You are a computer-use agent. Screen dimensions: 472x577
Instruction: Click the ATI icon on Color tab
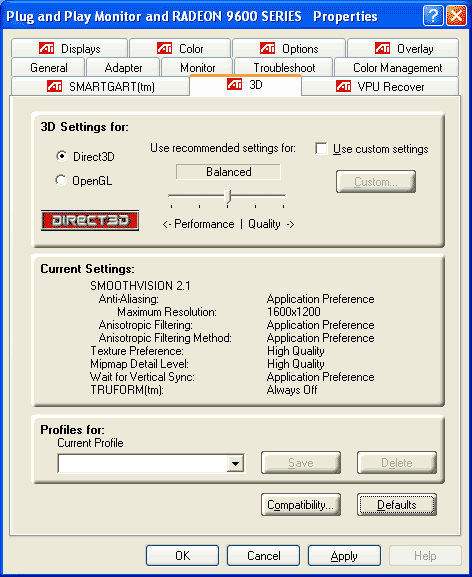(164, 48)
